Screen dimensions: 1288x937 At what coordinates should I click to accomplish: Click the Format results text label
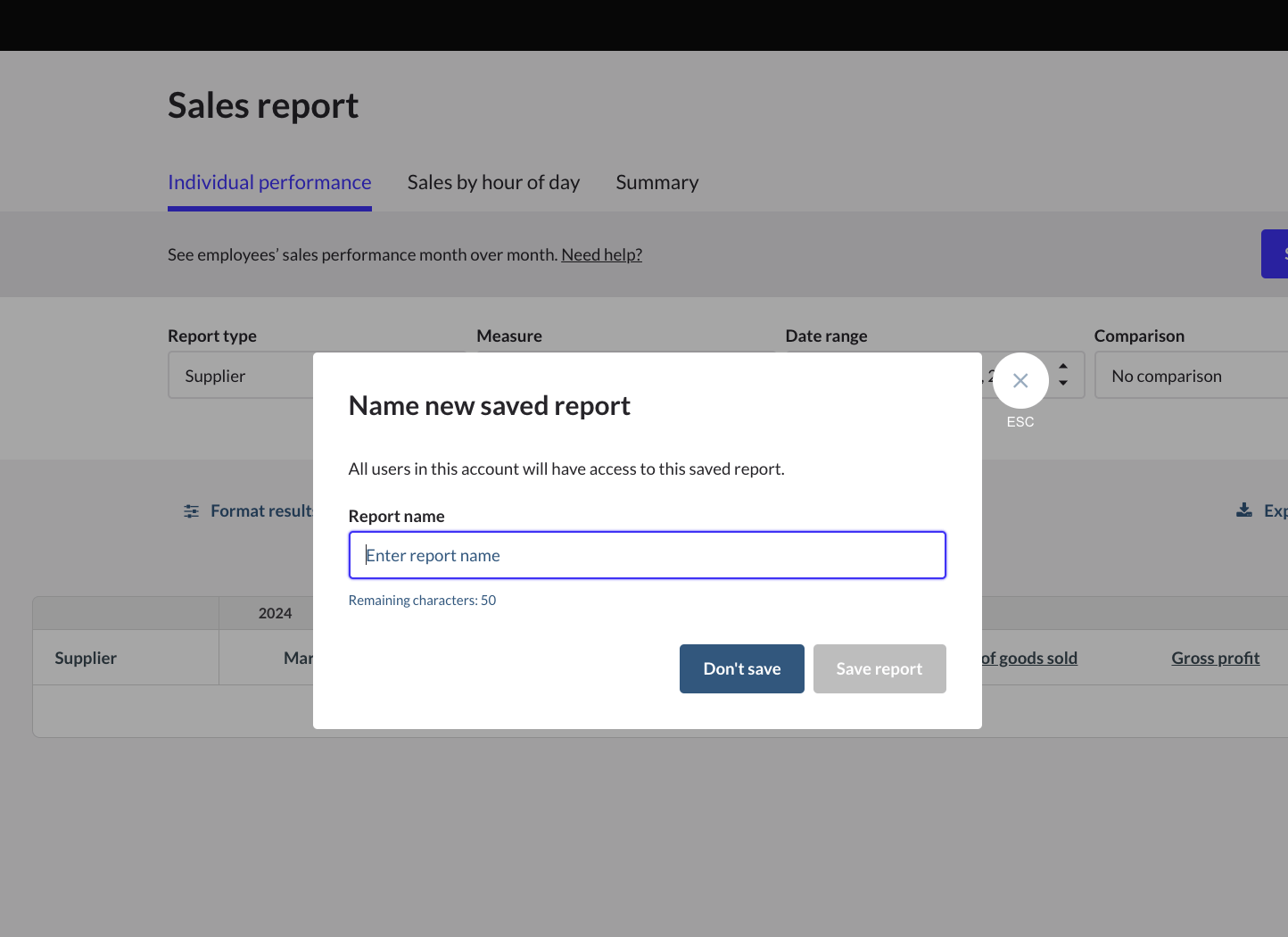tap(261, 511)
